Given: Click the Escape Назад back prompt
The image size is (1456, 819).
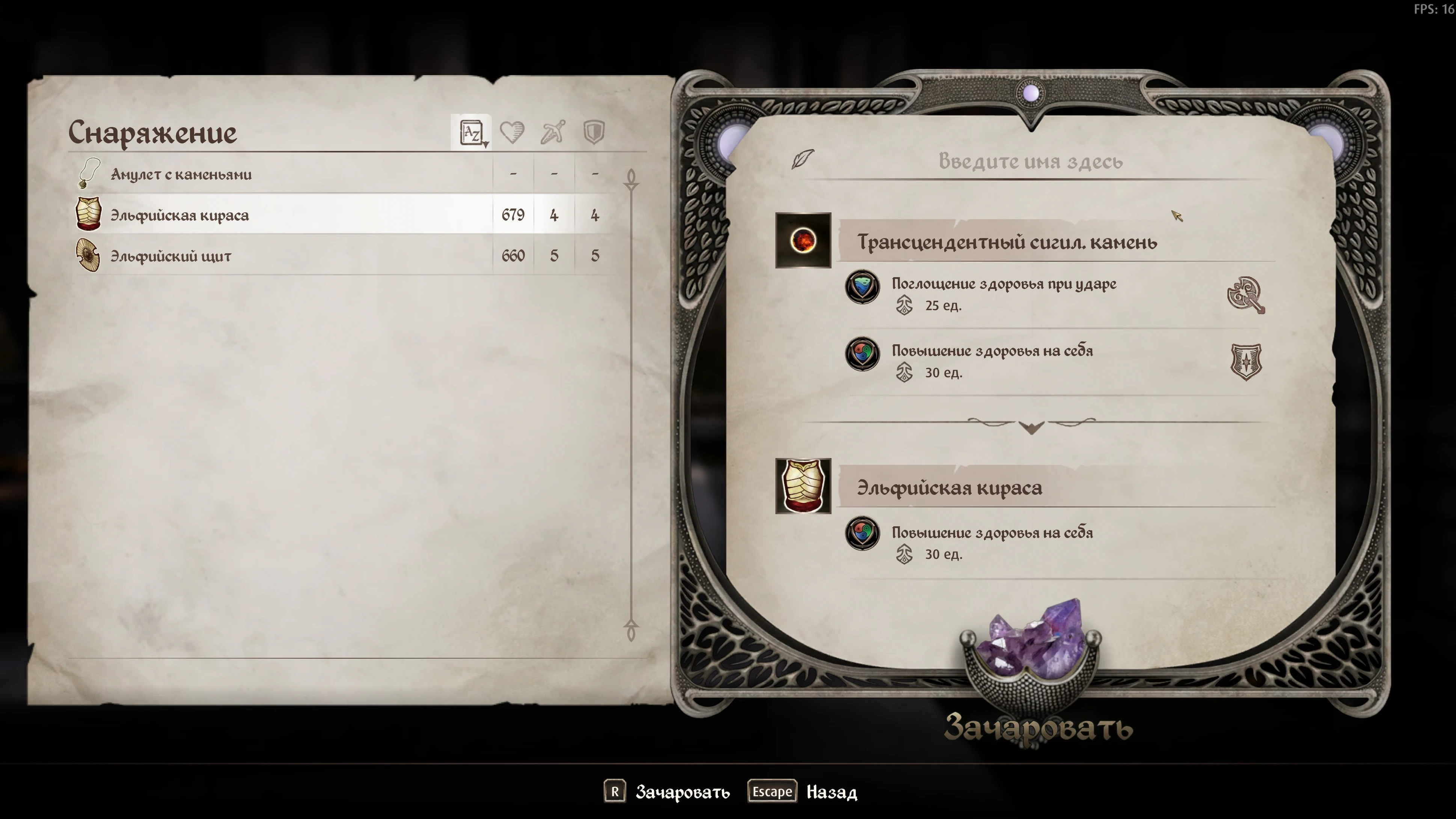Looking at the screenshot, I should 803,792.
